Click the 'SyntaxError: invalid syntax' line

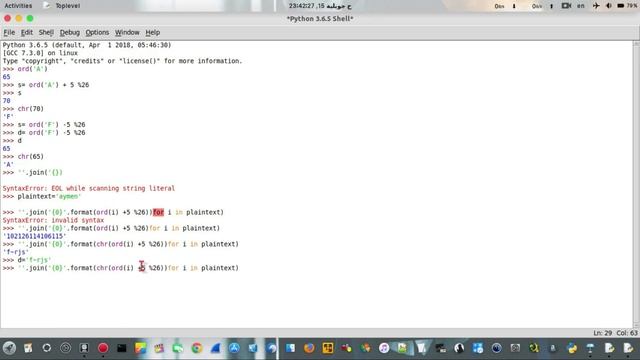[53, 220]
